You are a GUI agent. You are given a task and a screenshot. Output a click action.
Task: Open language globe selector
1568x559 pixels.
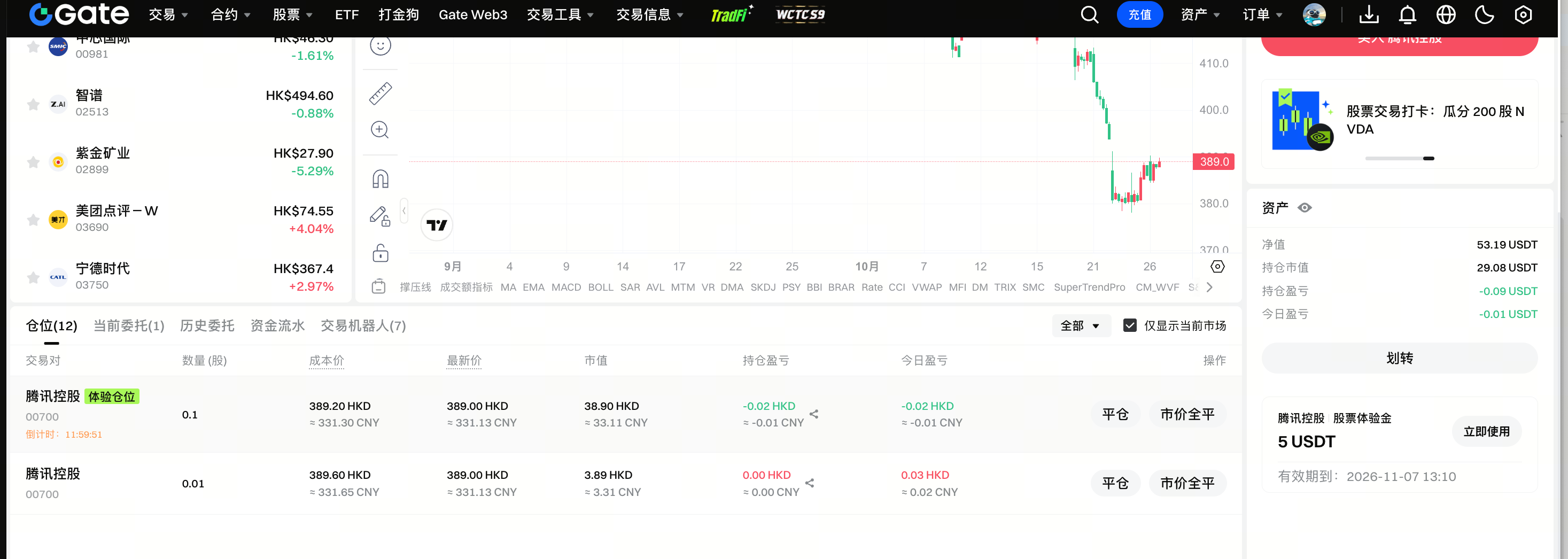coord(1446,14)
